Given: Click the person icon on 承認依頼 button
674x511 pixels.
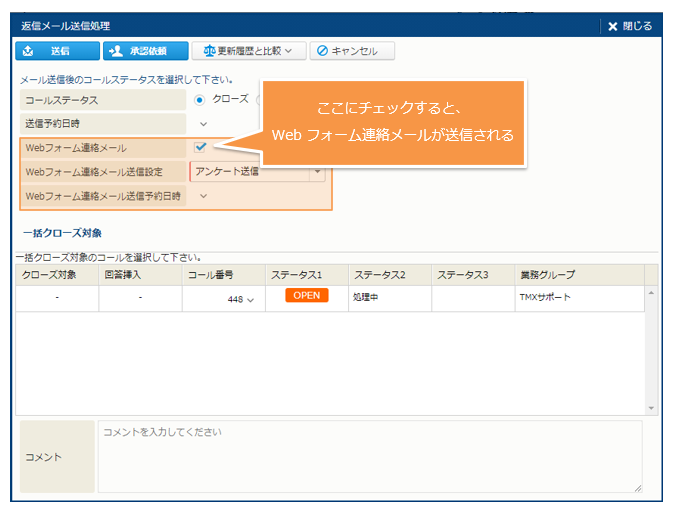Looking at the screenshot, I should coord(116,51).
